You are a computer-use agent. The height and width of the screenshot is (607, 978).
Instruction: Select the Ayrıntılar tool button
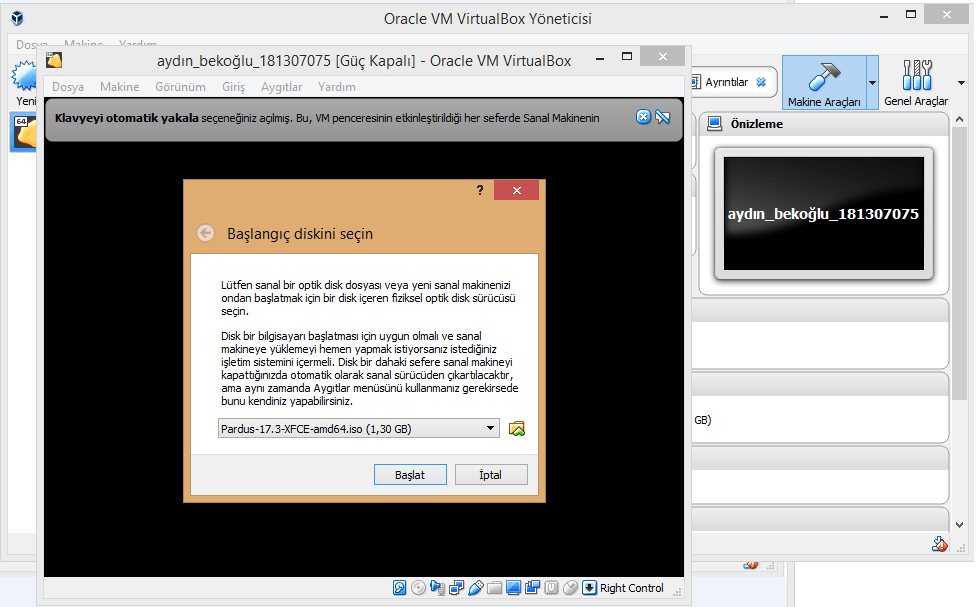pyautogui.click(x=727, y=82)
